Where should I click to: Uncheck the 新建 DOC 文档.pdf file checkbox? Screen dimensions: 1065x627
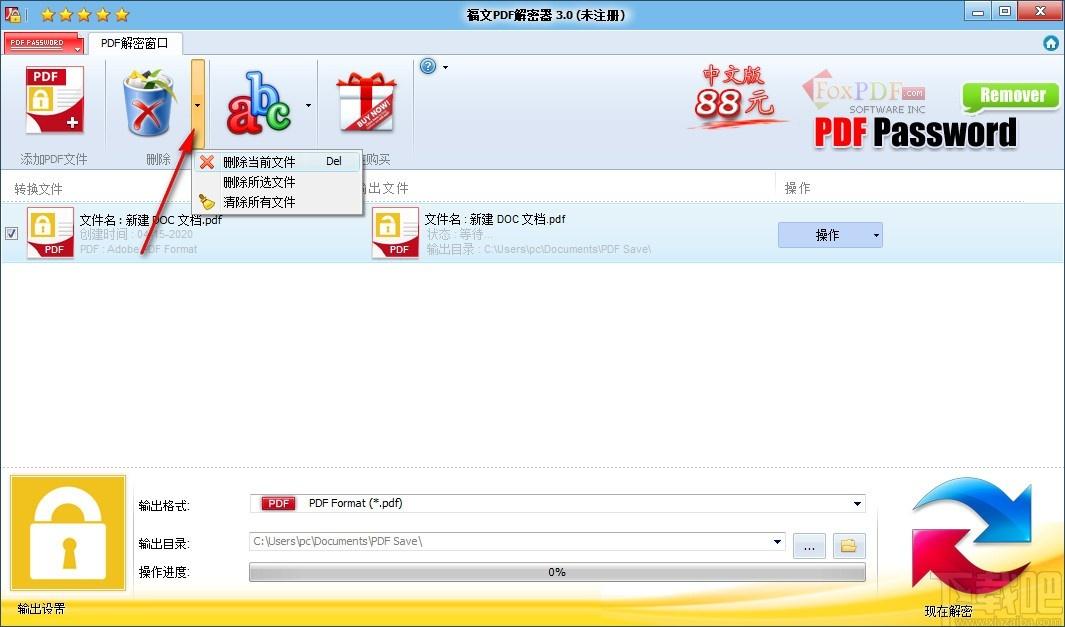12,233
